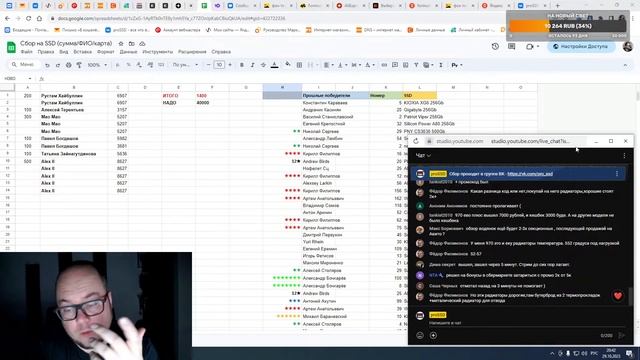Open vertical align dropdown
Viewport: 640px width, 360px height.
click(341, 65)
